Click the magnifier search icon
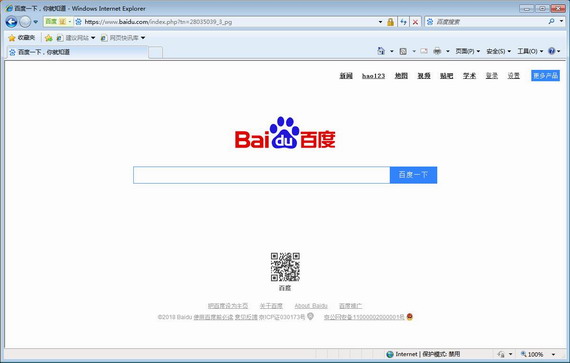The image size is (570, 363). (551, 21)
